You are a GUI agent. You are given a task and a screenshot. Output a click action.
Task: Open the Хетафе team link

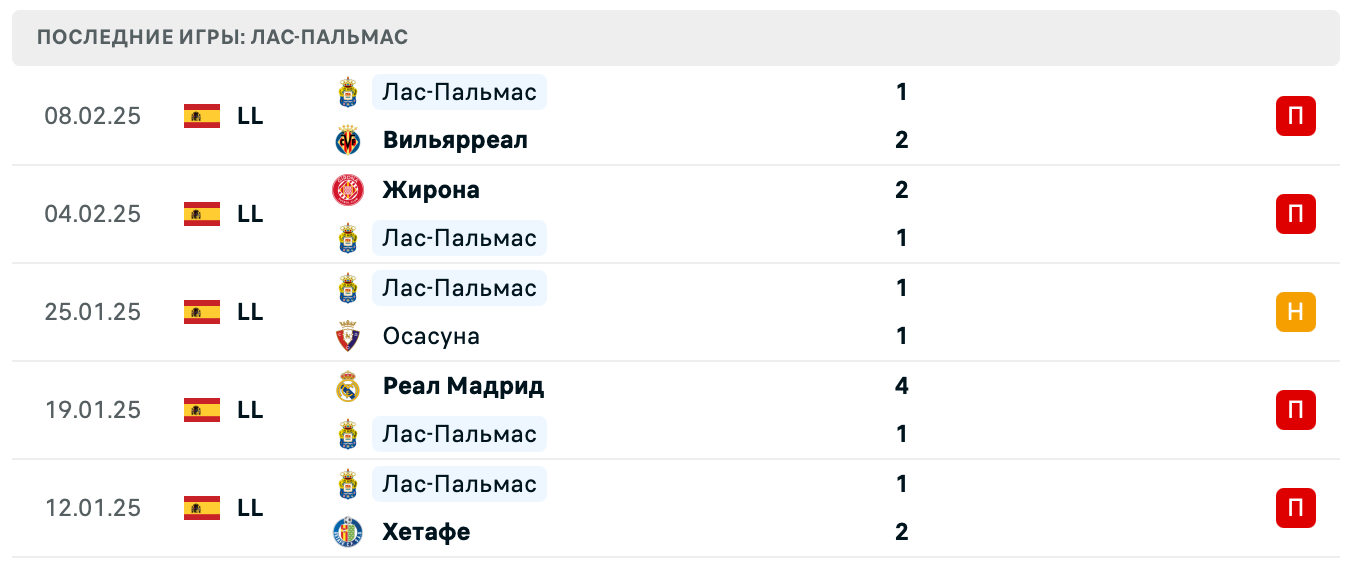pos(426,532)
